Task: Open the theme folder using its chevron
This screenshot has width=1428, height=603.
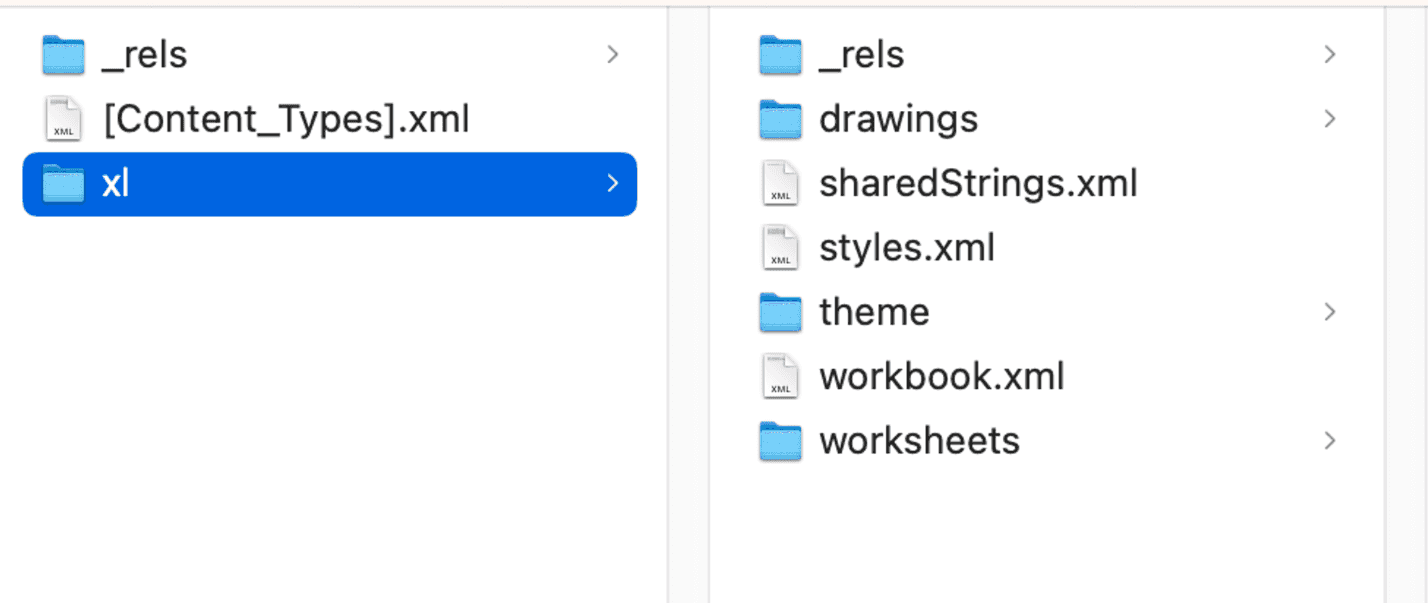Action: pyautogui.click(x=1329, y=312)
